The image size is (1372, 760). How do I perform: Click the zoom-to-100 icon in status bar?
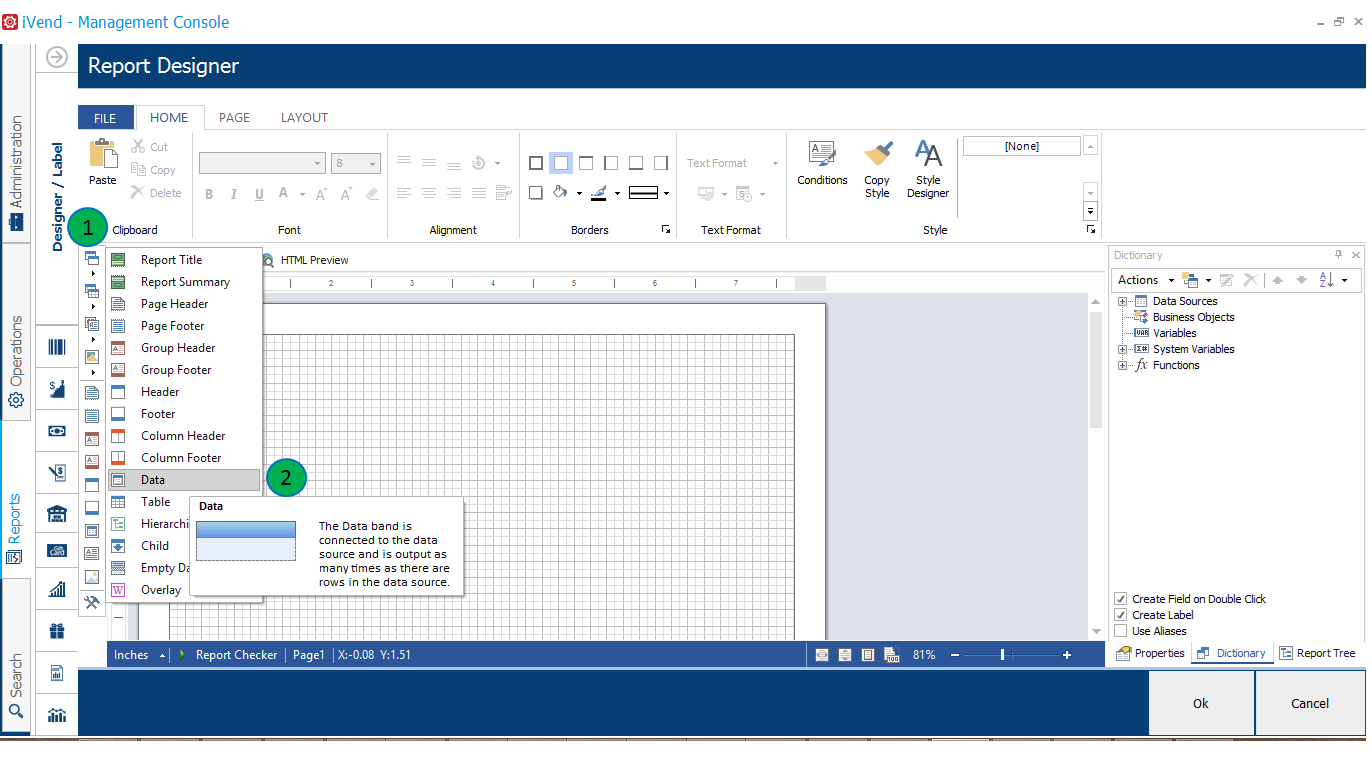(892, 655)
